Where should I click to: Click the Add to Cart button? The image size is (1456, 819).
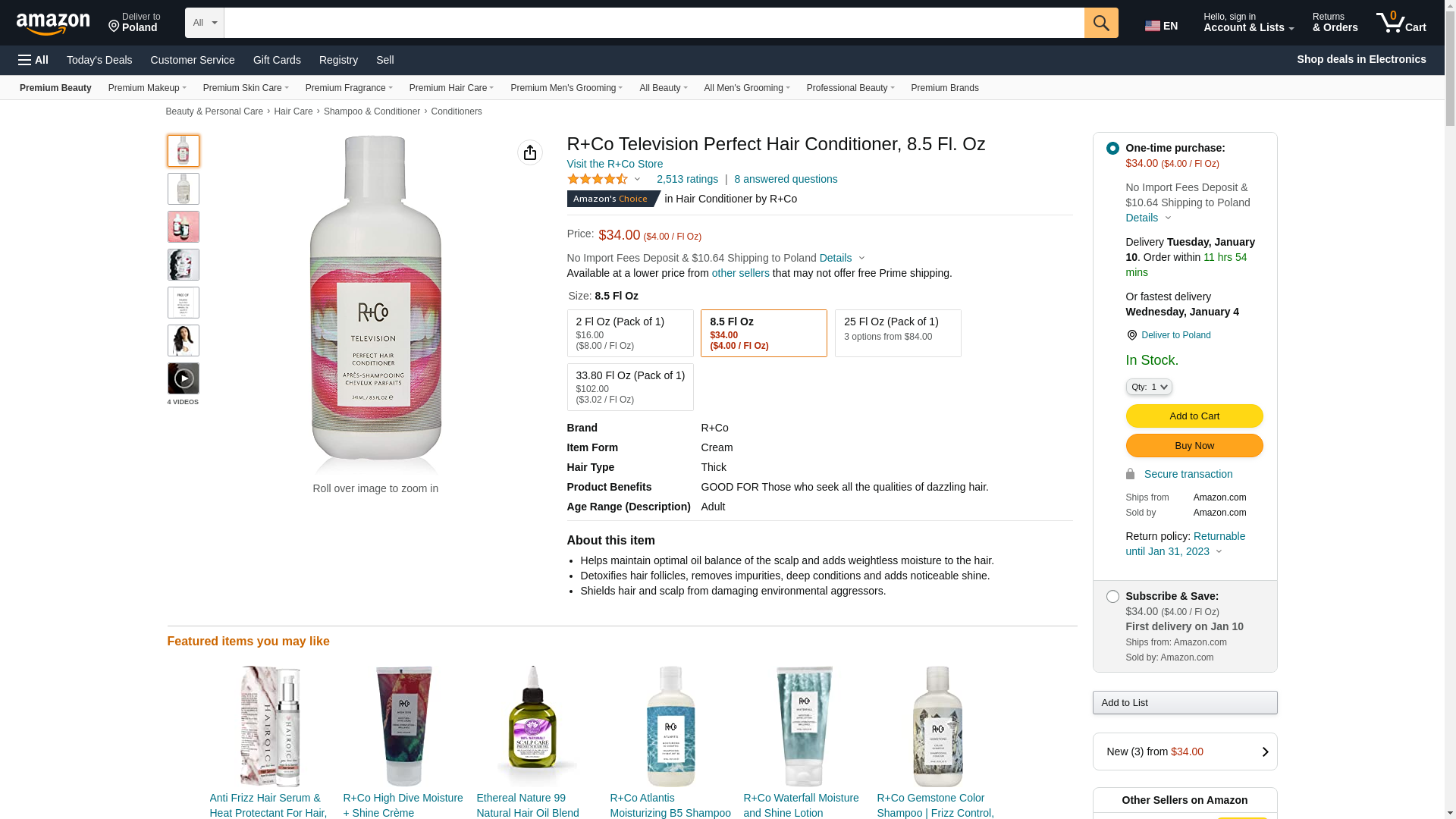point(1194,416)
